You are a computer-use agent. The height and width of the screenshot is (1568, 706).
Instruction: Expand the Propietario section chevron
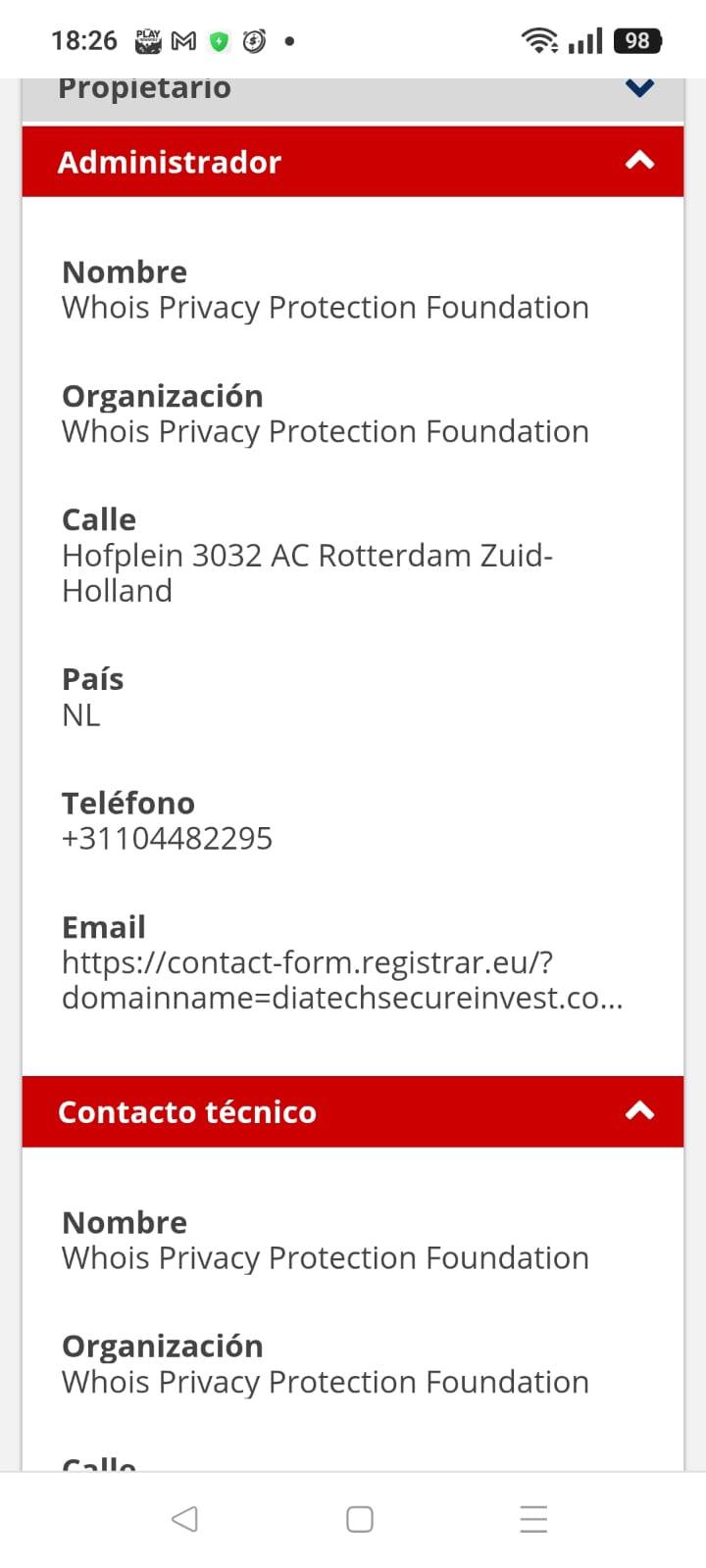[639, 88]
